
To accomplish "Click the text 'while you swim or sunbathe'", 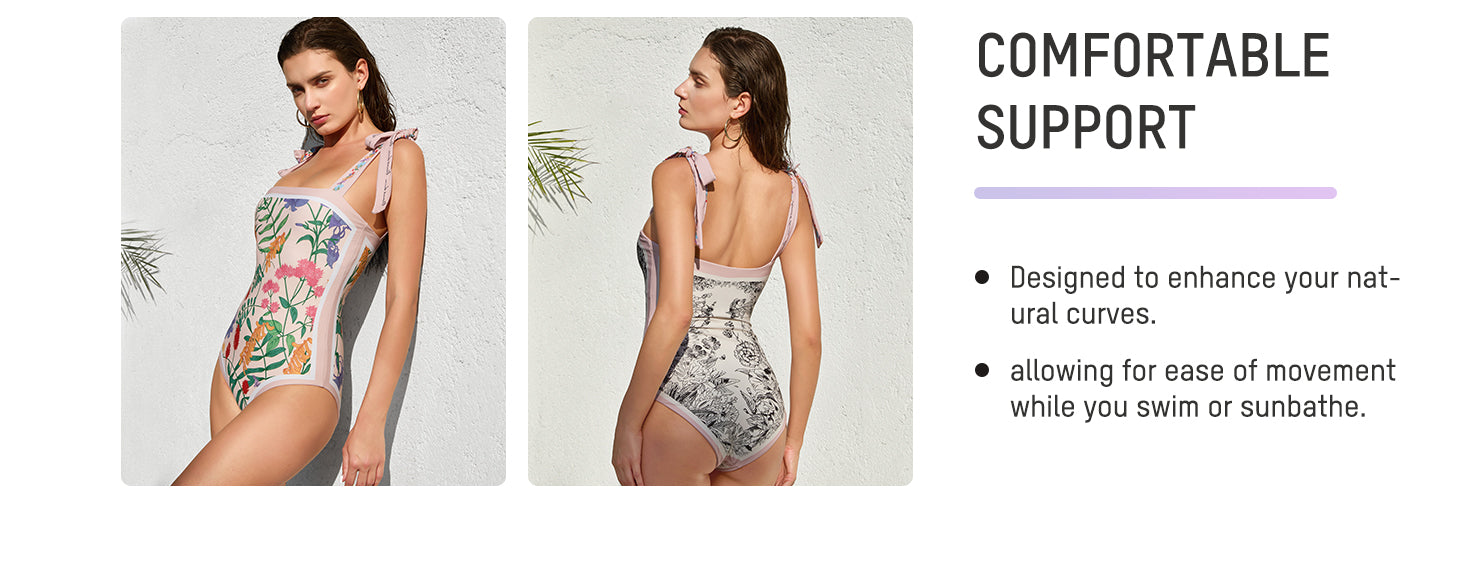I will [x=1188, y=408].
